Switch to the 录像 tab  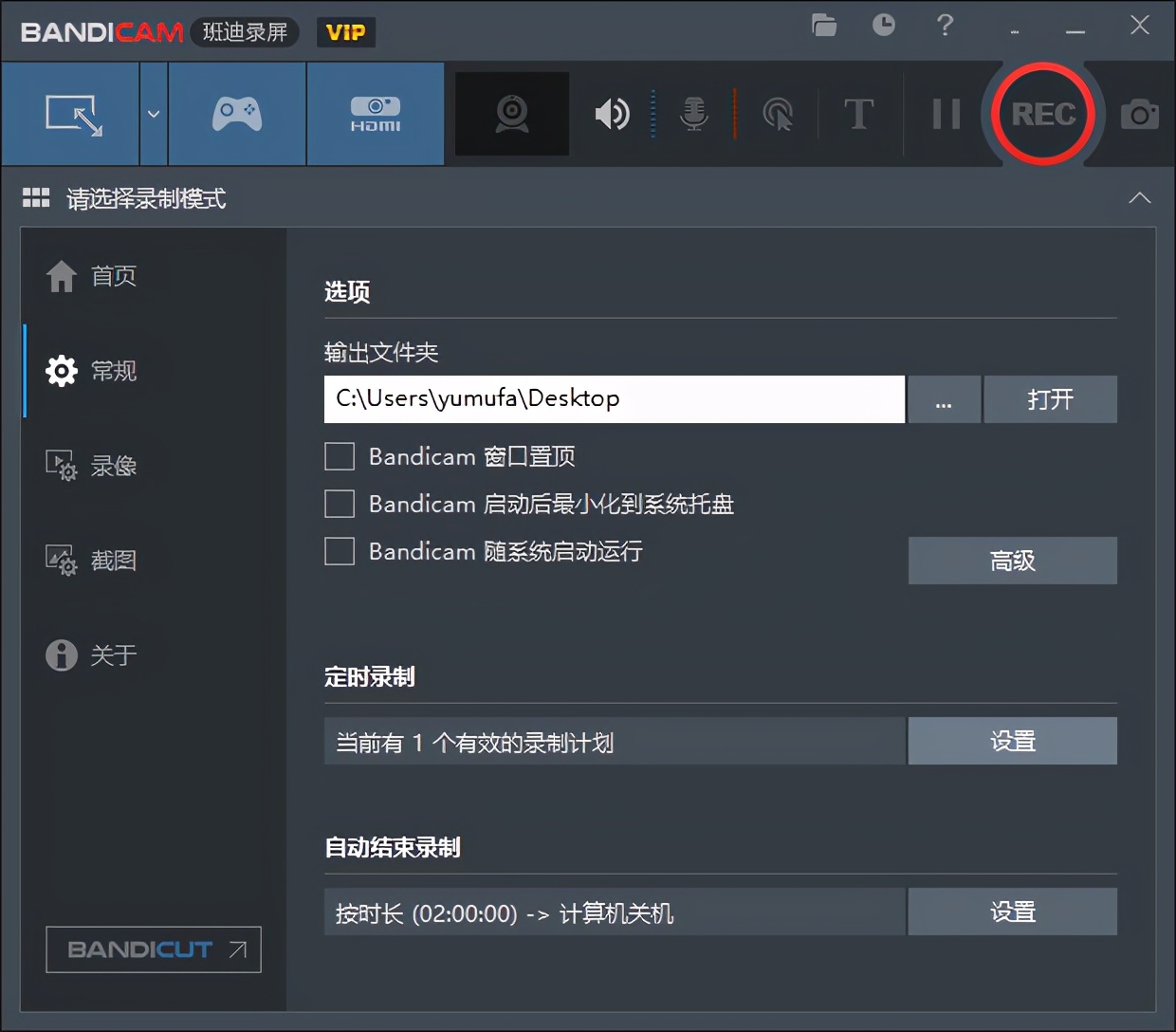[113, 466]
